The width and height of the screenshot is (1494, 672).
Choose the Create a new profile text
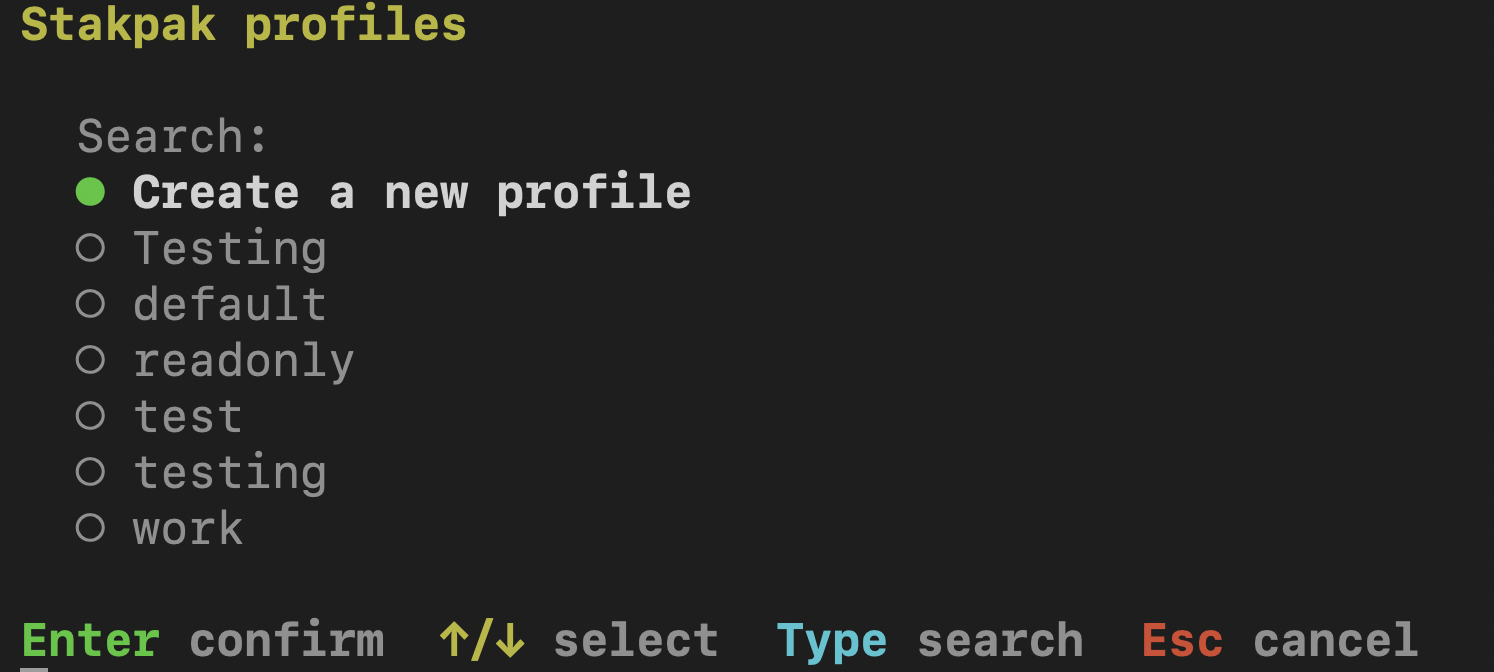tap(411, 192)
